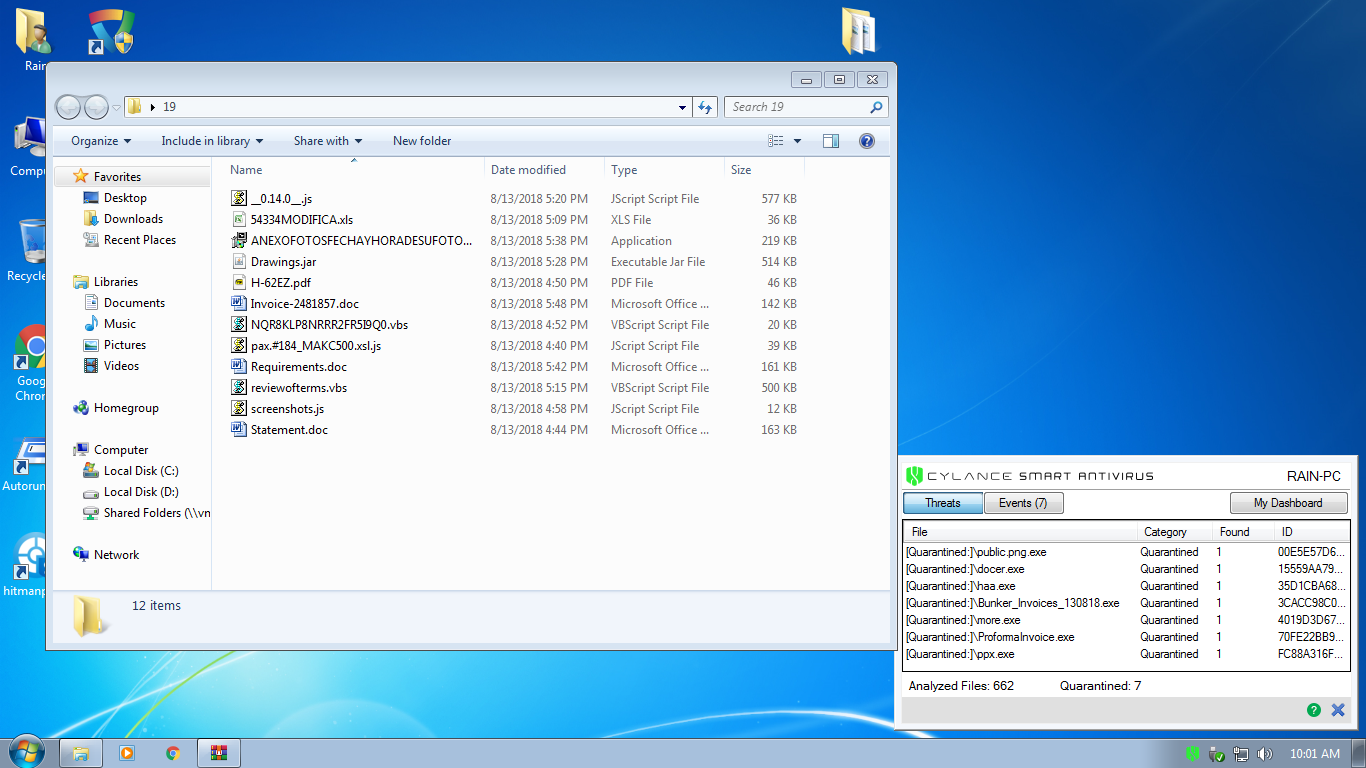Open the Organize dropdown menu

[101, 141]
